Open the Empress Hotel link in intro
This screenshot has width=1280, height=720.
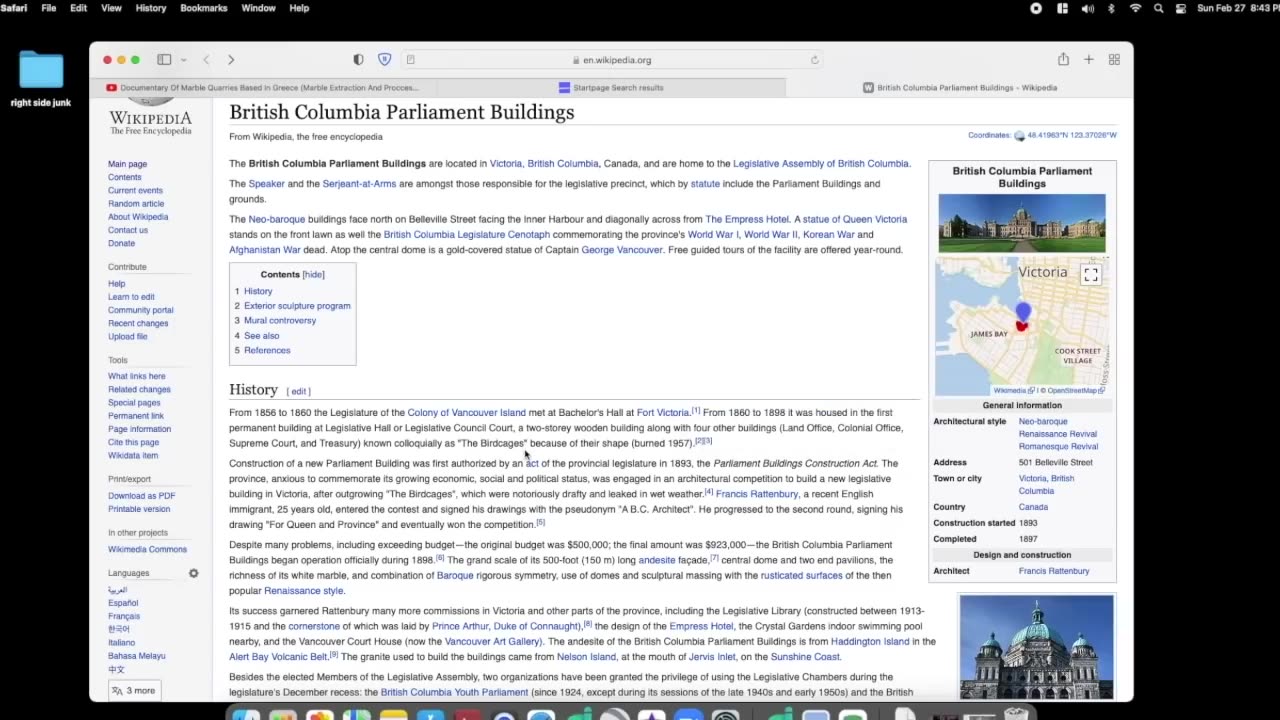[x=747, y=219]
